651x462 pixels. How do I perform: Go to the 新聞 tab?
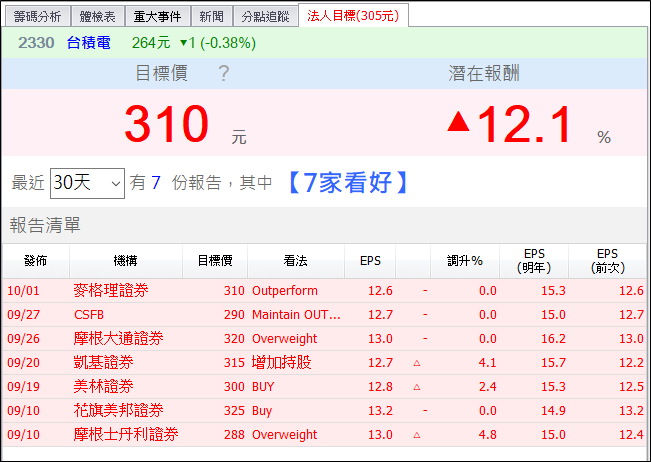211,17
